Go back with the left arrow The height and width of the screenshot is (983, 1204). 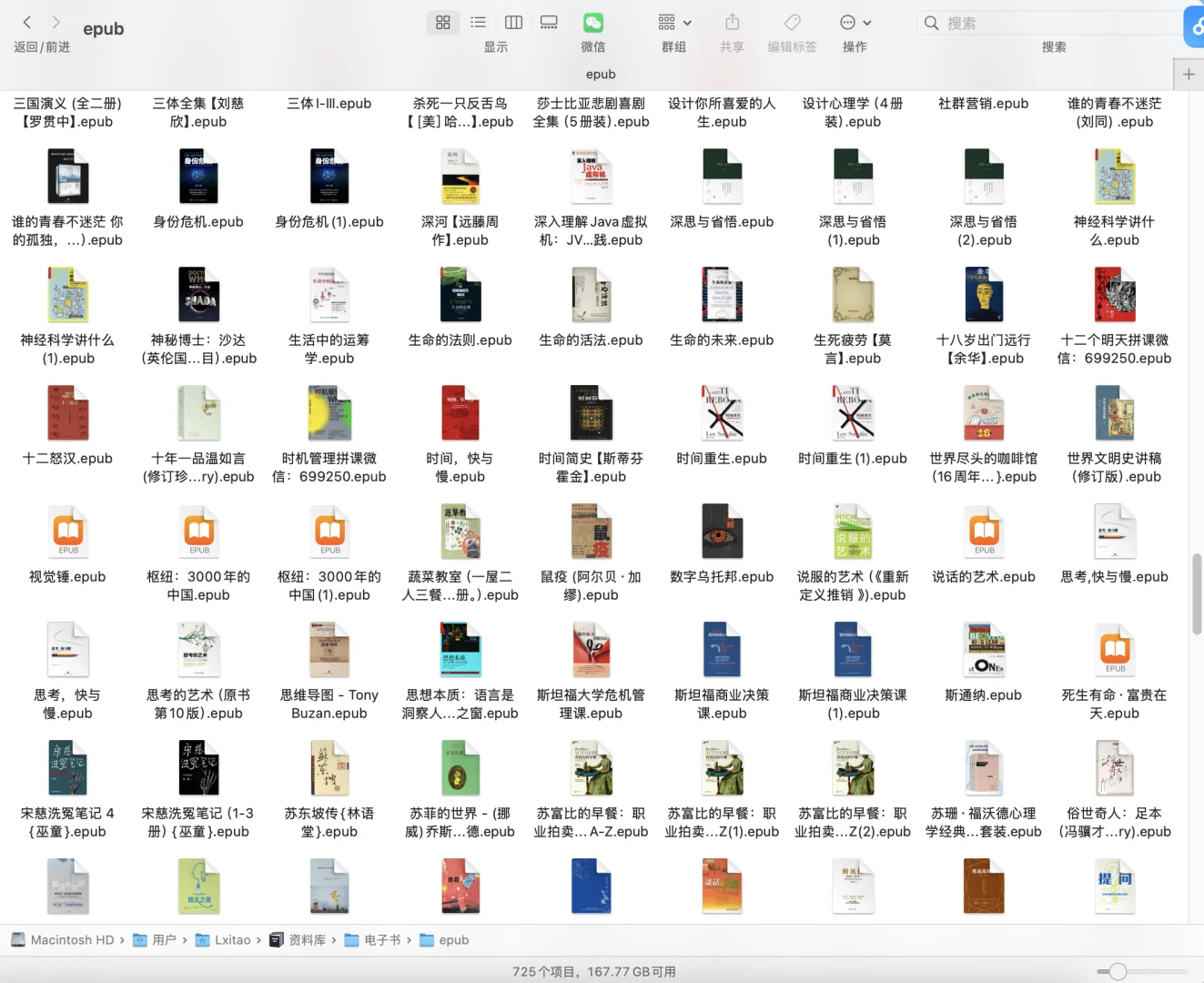(x=27, y=22)
